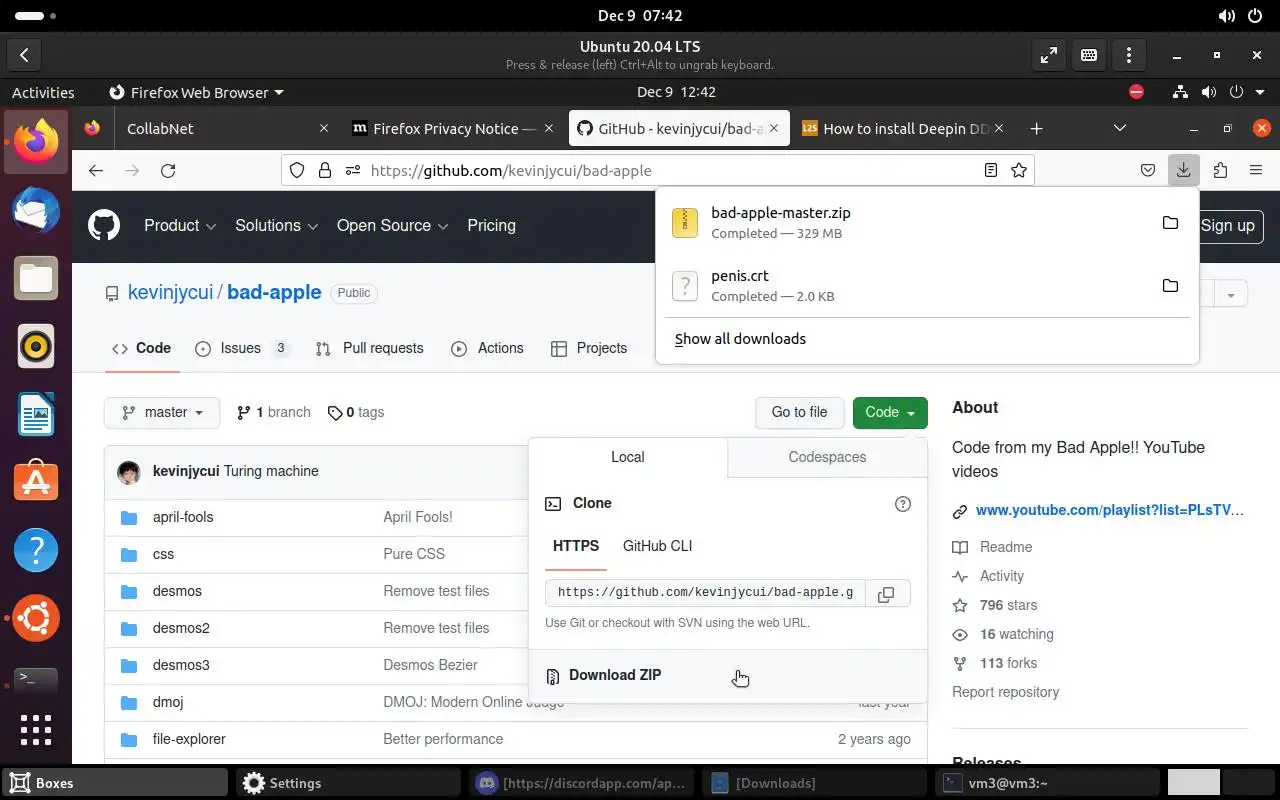Select the HTTPS clone tab

point(576,546)
